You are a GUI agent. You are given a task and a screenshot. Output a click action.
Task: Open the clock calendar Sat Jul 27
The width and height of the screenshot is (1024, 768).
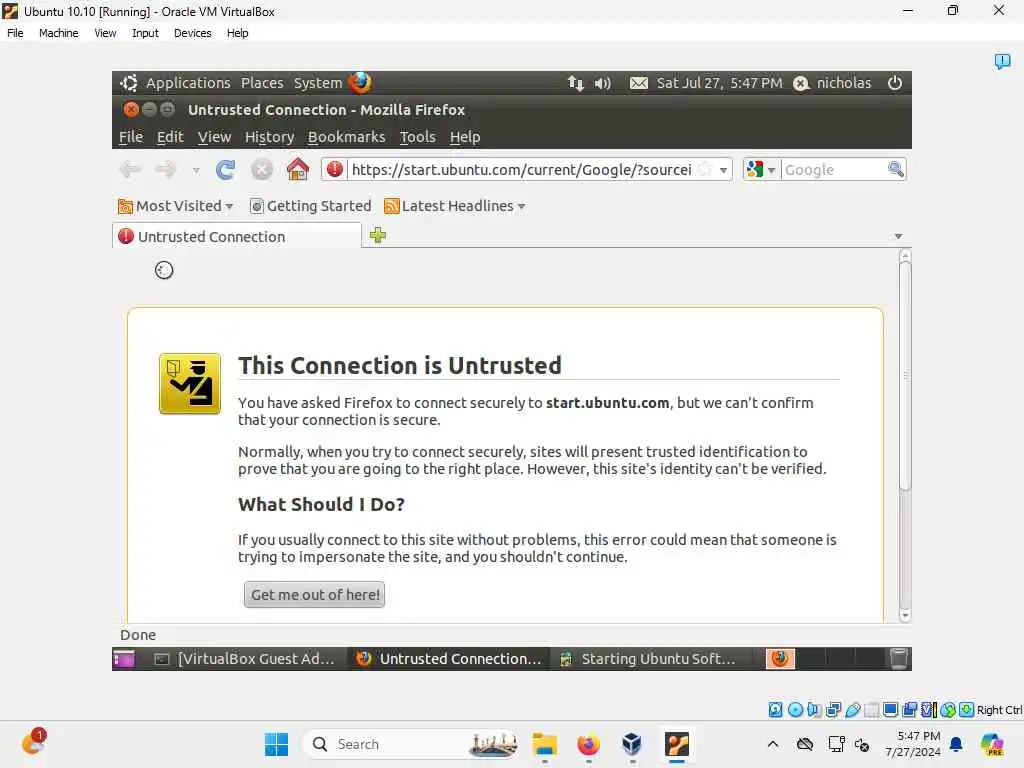click(x=719, y=83)
